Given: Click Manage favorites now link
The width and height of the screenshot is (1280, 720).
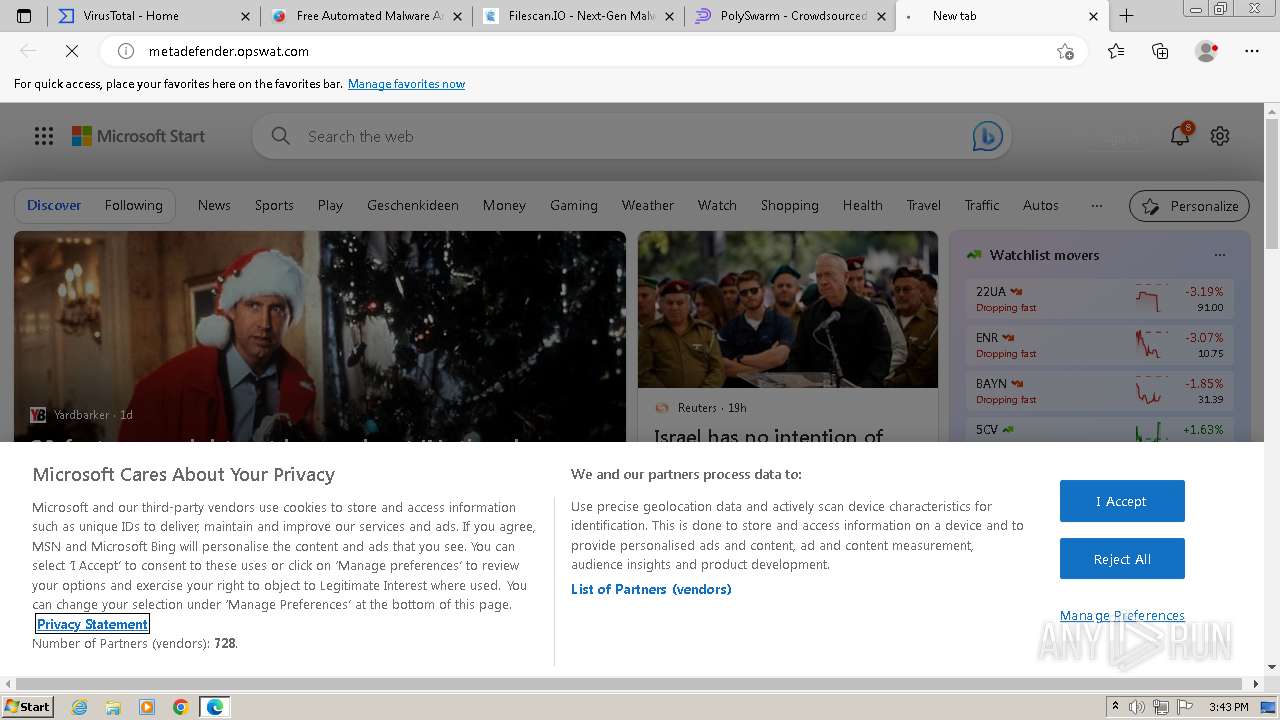Looking at the screenshot, I should (406, 84).
